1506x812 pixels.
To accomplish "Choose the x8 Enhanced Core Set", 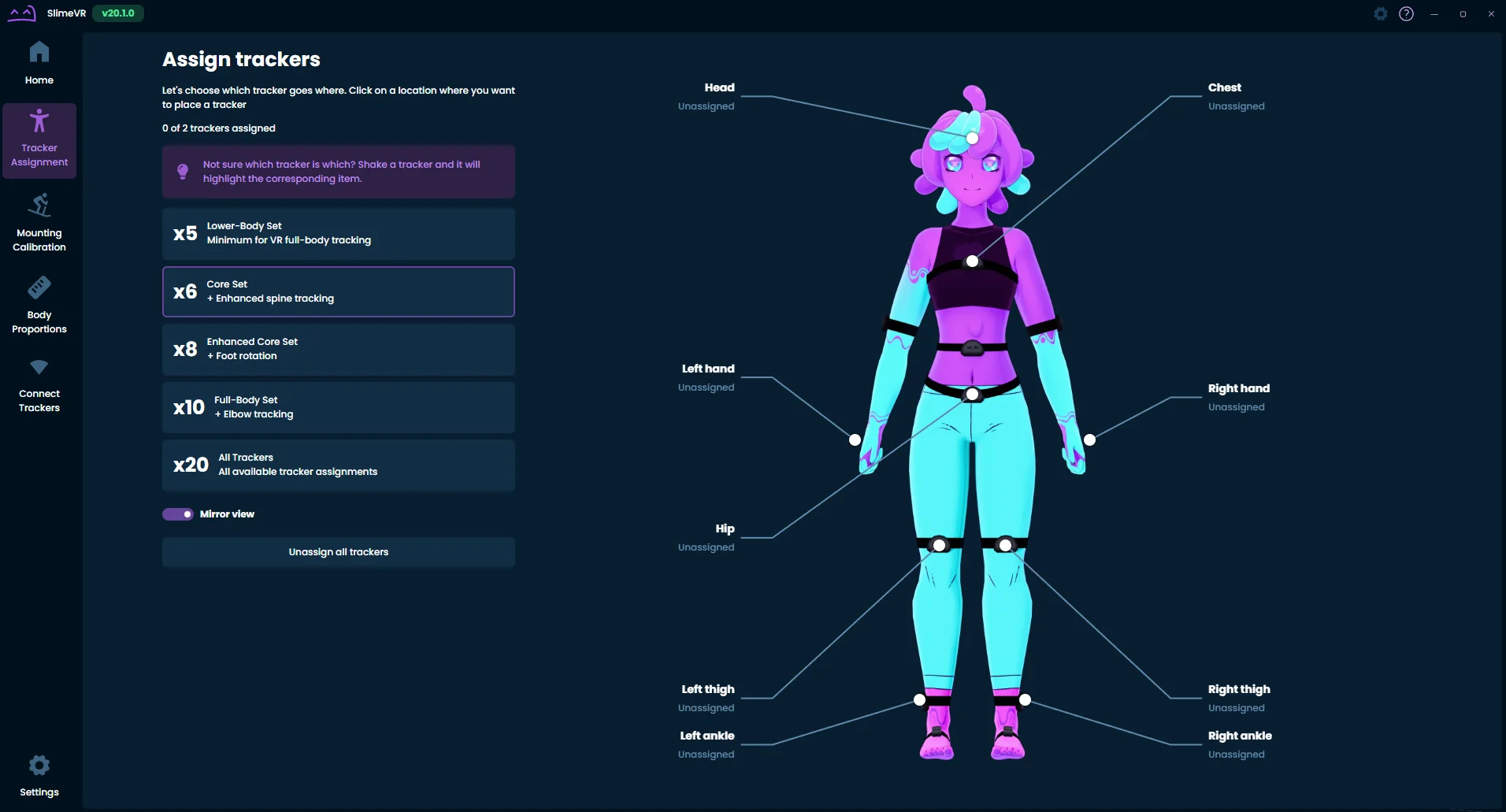I will click(x=339, y=350).
